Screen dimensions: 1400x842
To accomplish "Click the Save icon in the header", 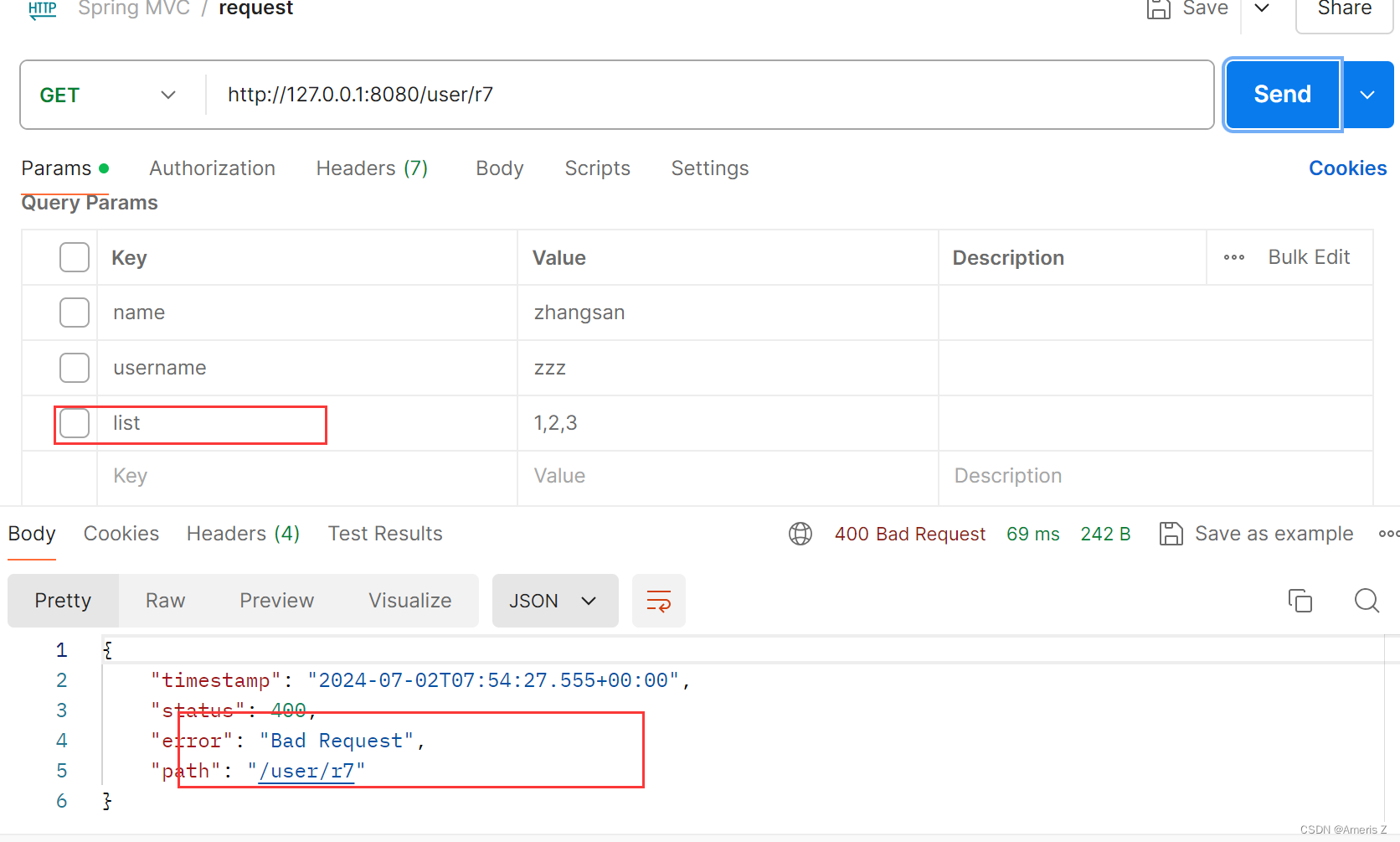I will click(1158, 8).
